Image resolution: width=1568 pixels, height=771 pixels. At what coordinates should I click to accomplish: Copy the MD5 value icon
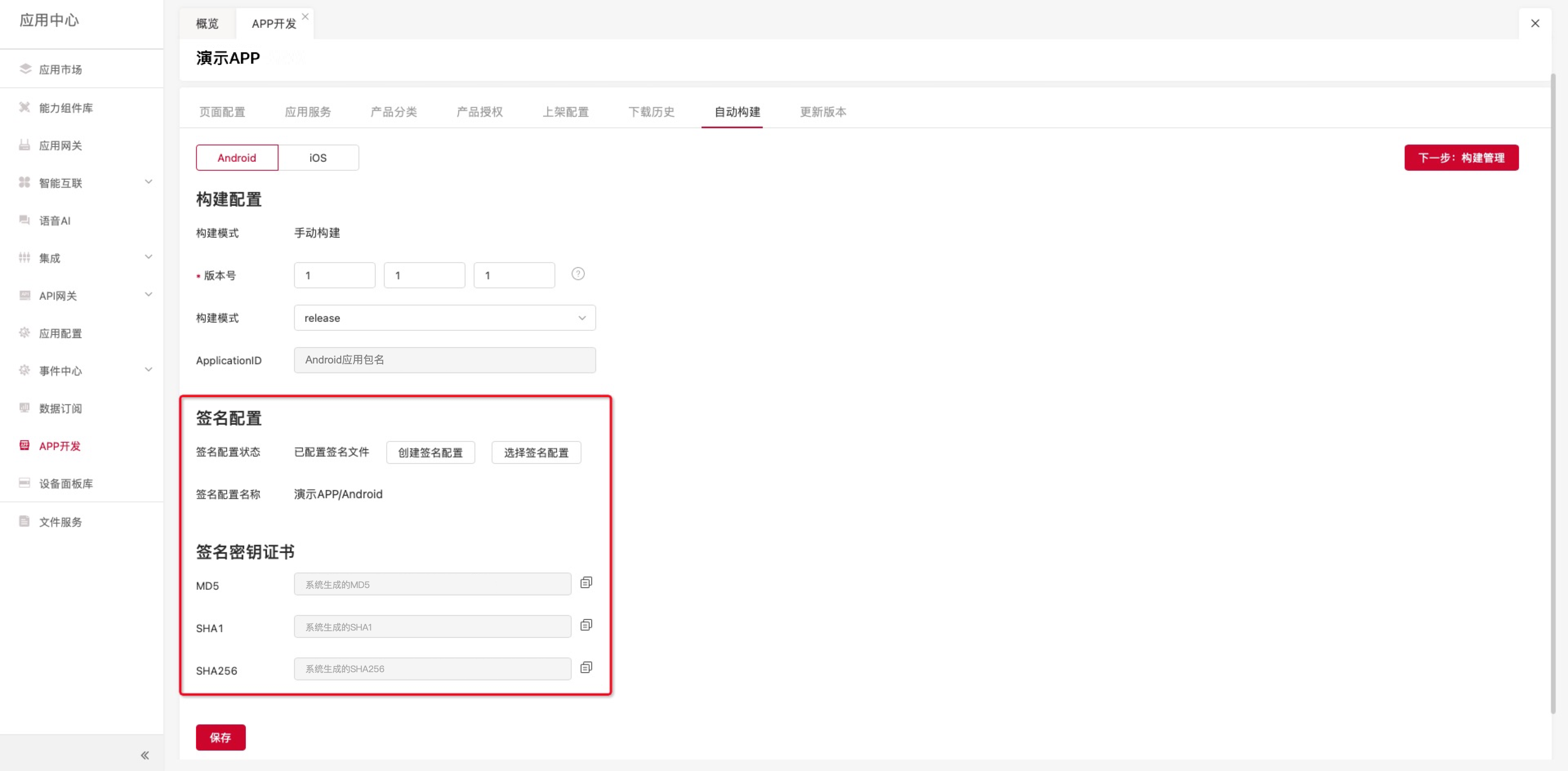click(x=586, y=582)
